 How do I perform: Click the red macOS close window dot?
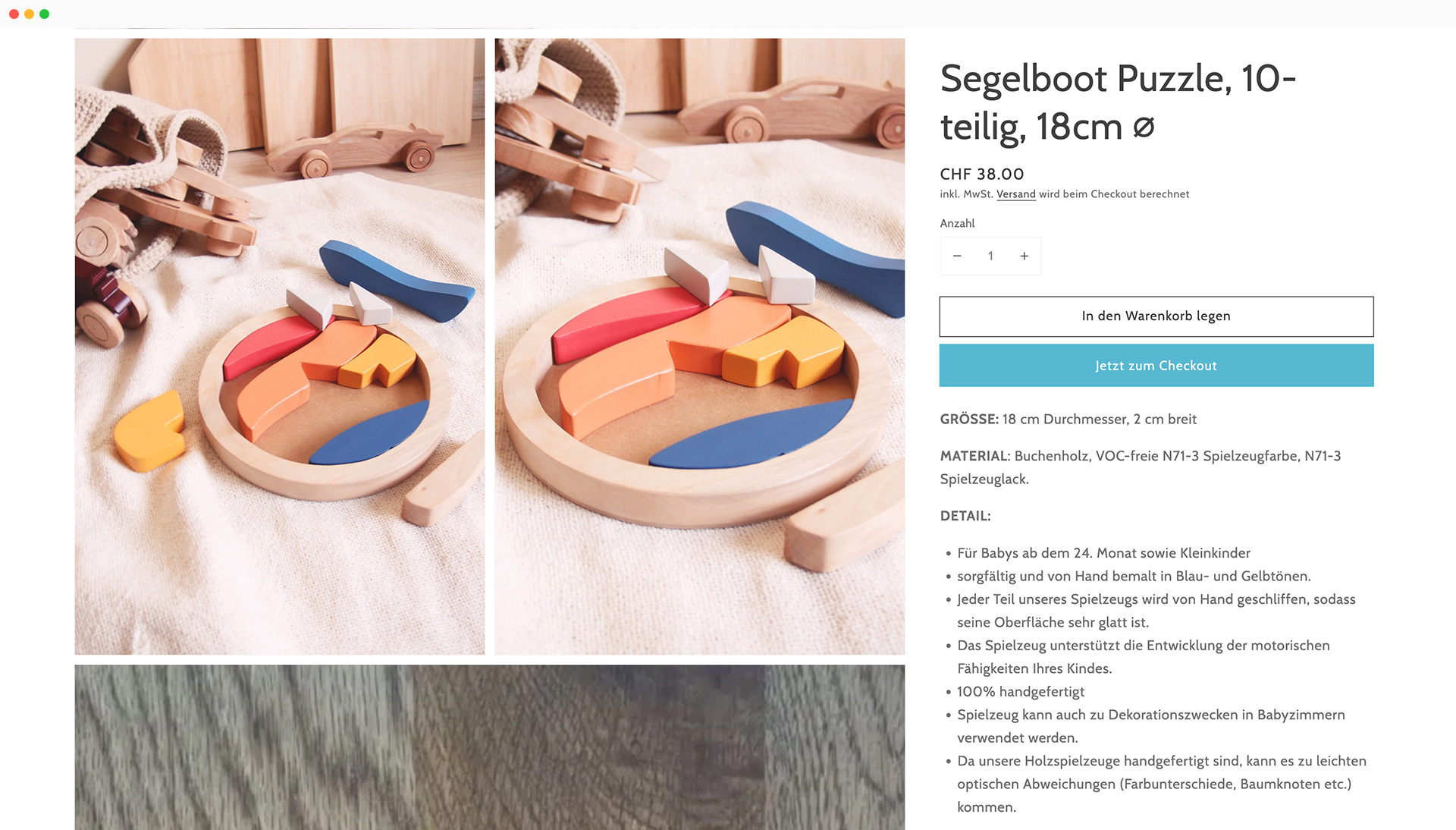point(14,14)
